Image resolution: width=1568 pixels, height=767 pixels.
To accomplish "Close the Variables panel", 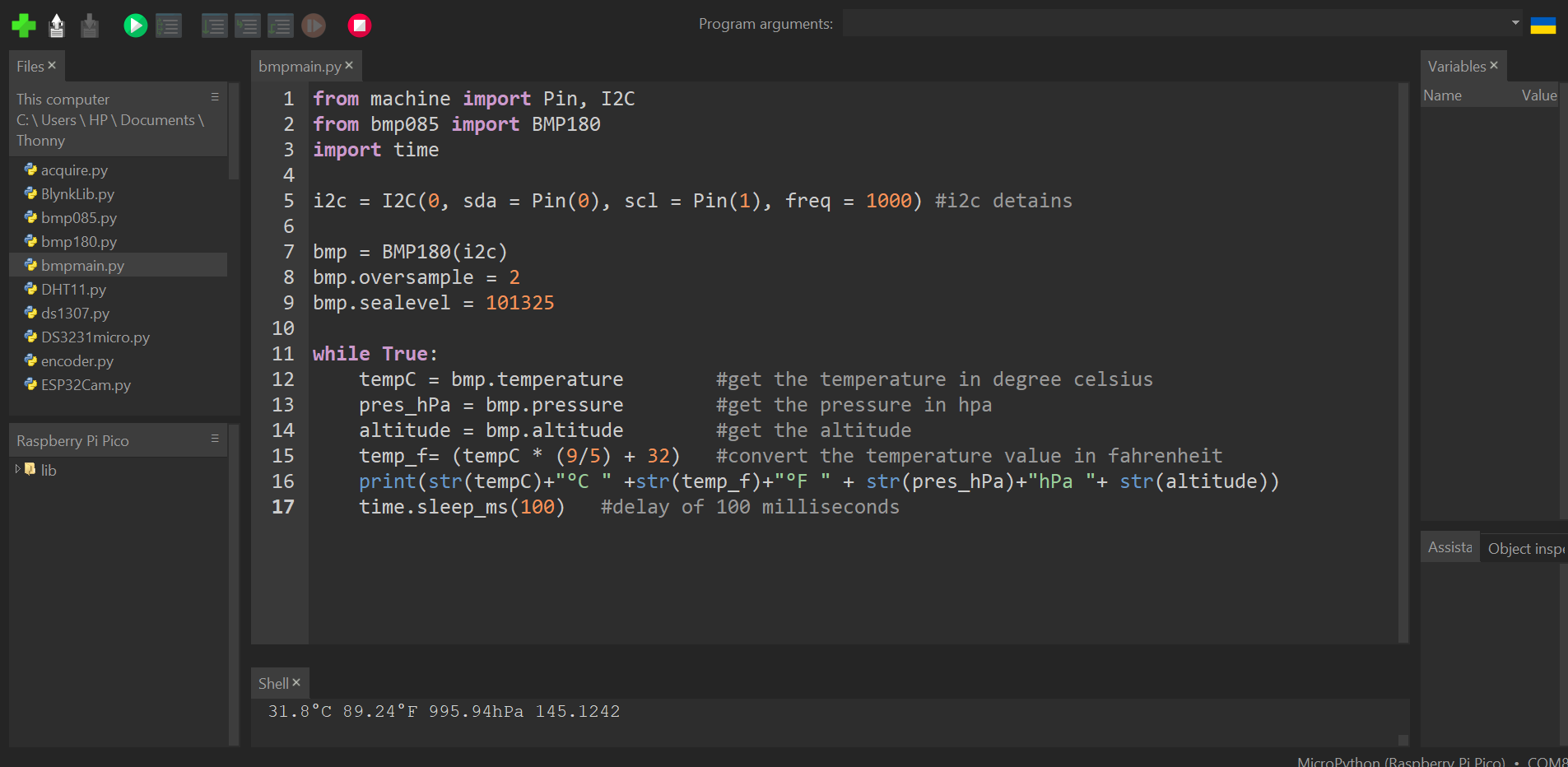I will [x=1493, y=65].
